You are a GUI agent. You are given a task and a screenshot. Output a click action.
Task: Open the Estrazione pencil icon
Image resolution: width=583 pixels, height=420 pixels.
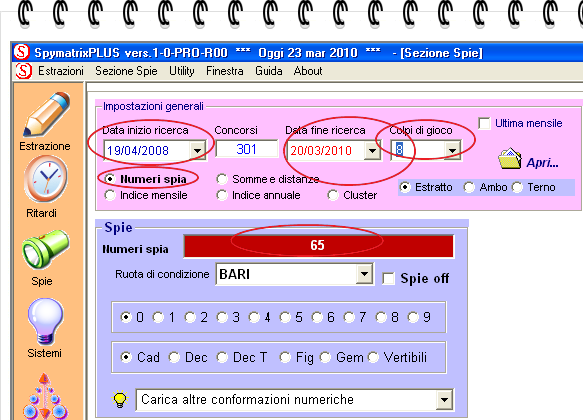[x=46, y=114]
